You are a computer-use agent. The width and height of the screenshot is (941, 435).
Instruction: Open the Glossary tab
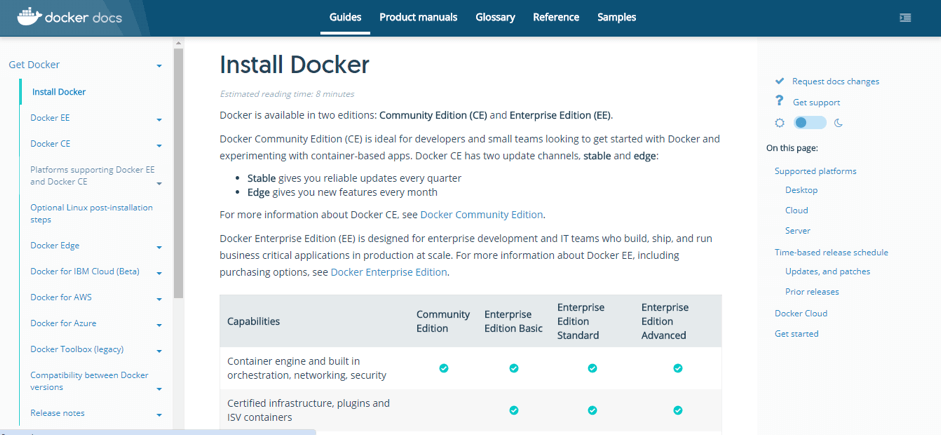[495, 17]
